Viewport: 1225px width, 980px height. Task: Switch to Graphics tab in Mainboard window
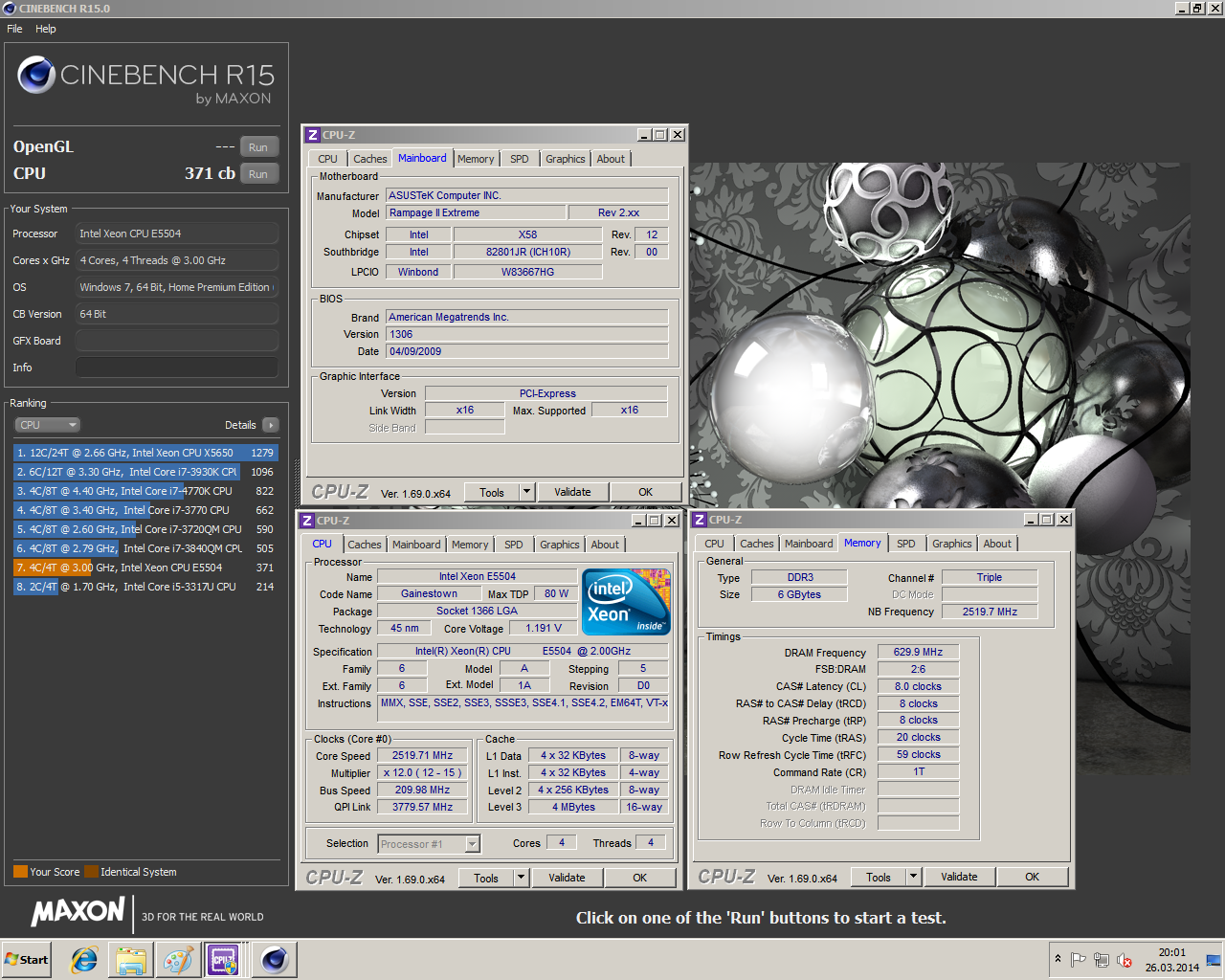pyautogui.click(x=566, y=159)
